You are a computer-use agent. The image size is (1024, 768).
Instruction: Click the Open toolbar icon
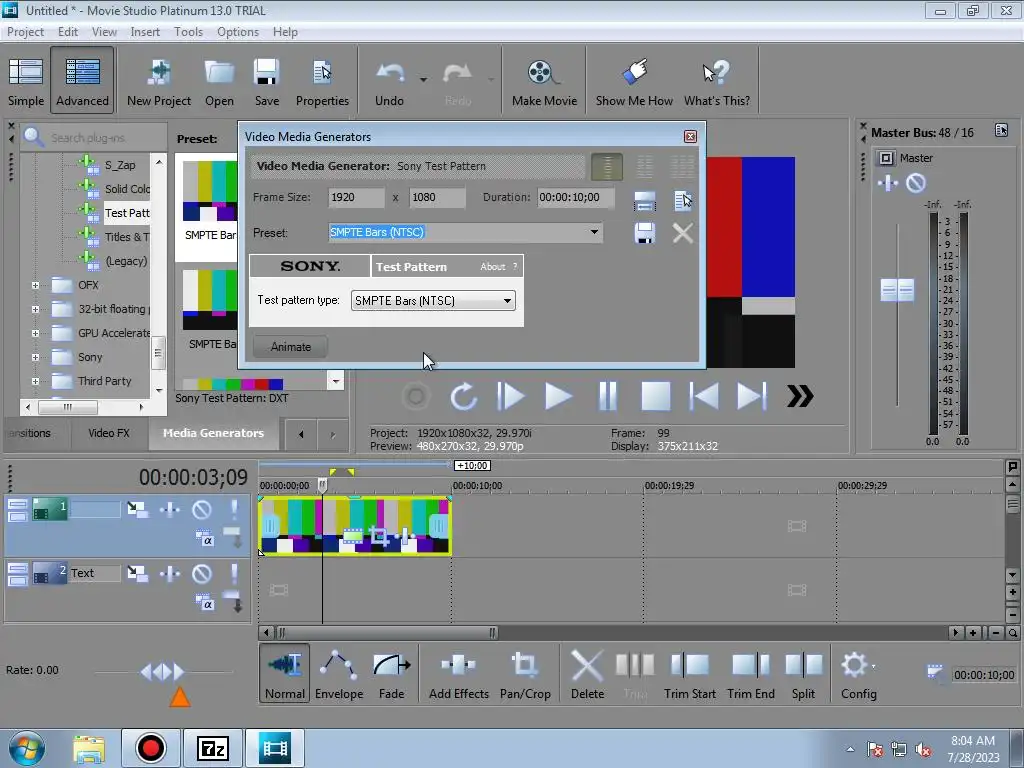[x=219, y=82]
